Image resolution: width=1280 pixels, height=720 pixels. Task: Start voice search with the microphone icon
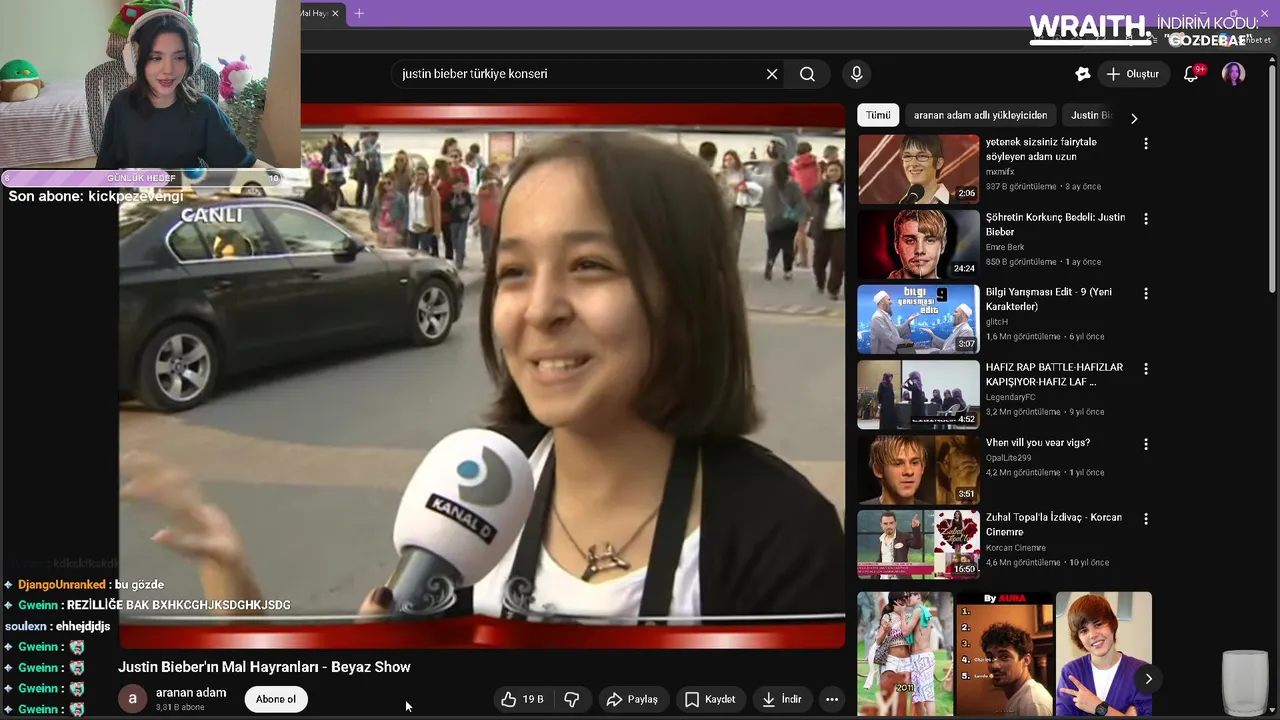pyautogui.click(x=856, y=74)
